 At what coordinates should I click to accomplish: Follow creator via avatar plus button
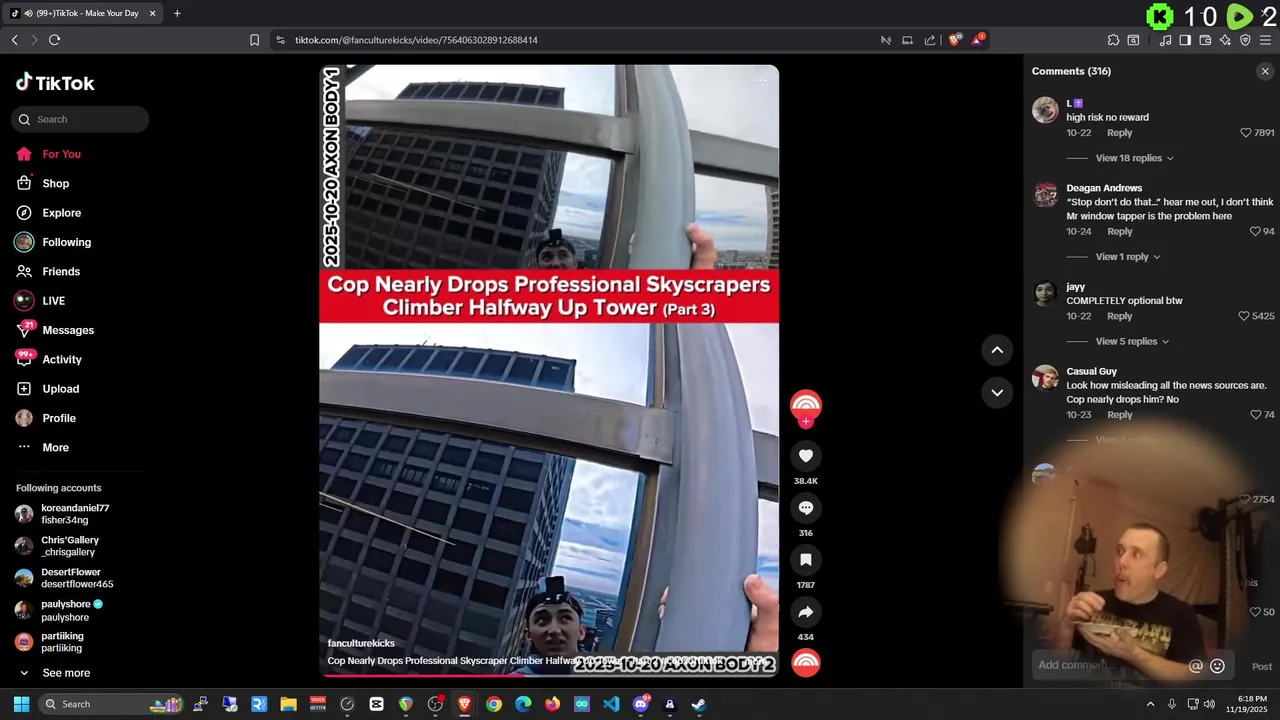click(806, 421)
